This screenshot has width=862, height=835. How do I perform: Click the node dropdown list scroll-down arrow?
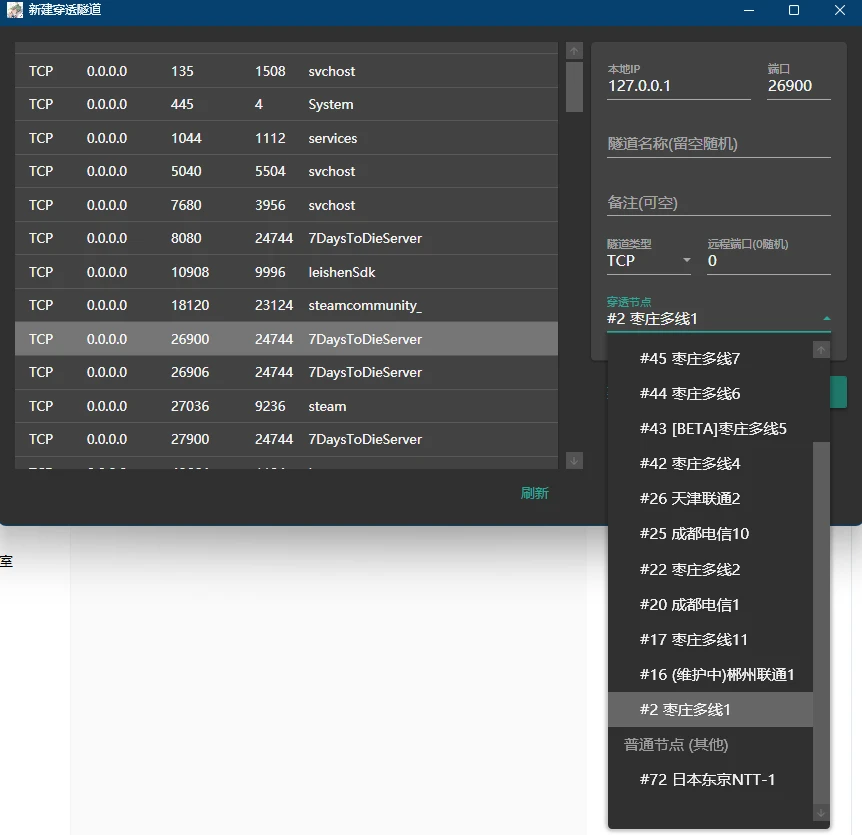pos(821,812)
